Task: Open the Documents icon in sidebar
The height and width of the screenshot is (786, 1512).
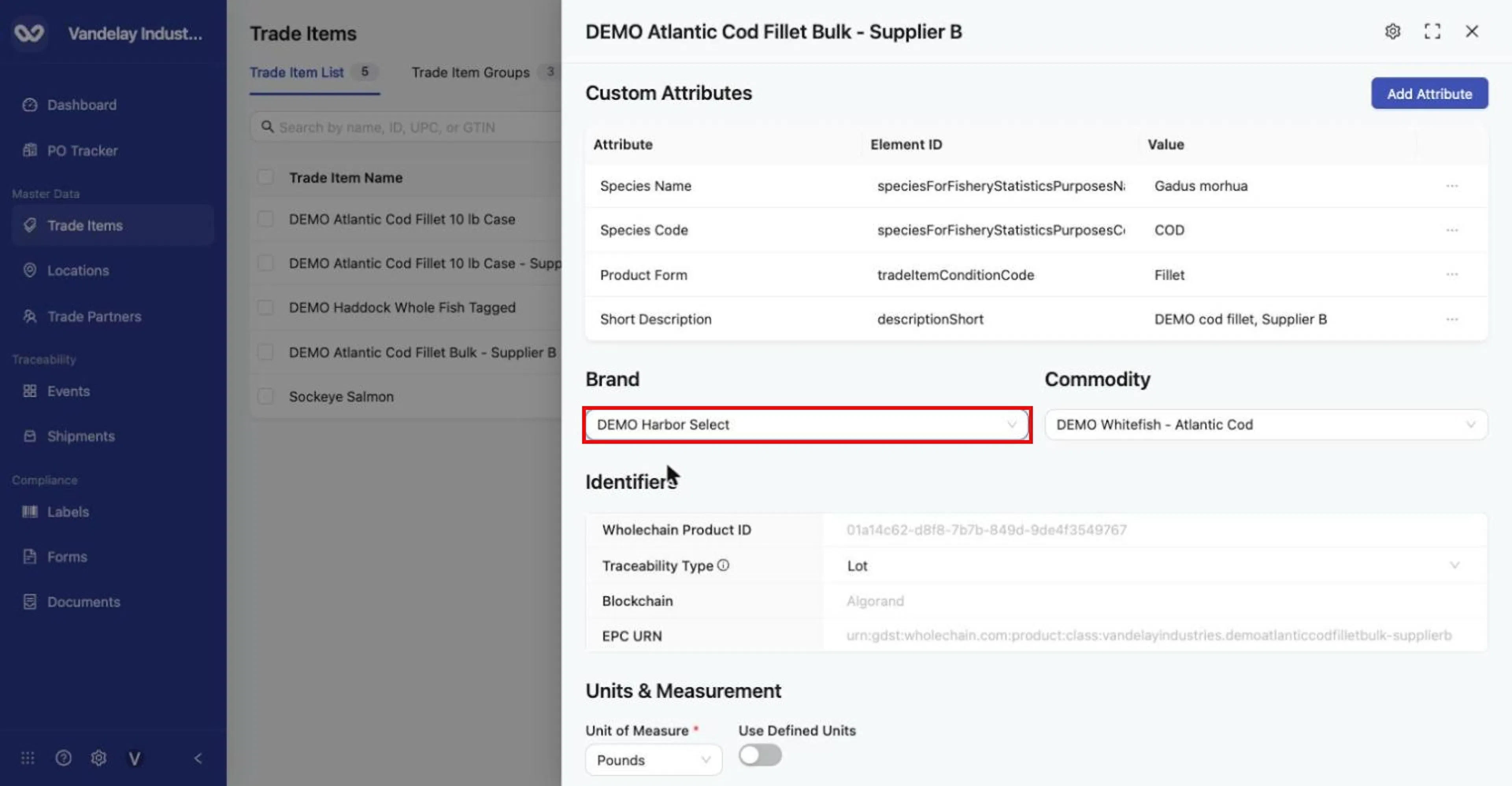Action: click(x=30, y=602)
